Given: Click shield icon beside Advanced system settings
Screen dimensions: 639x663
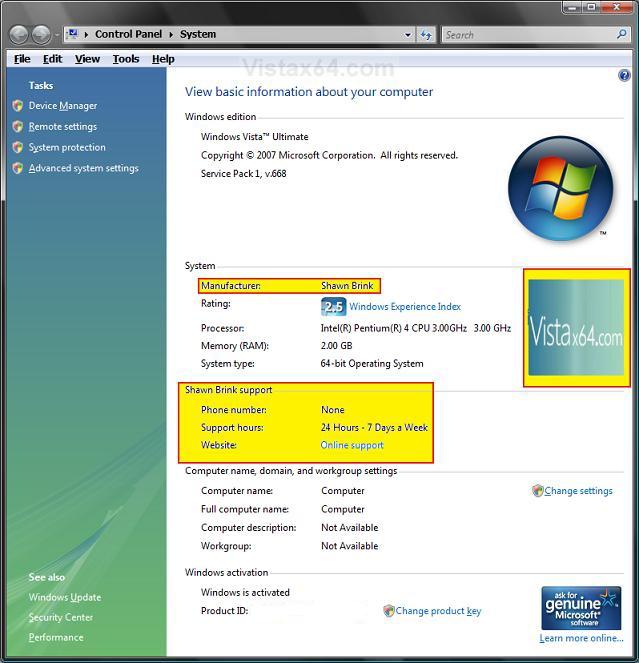Looking at the screenshot, I should [18, 168].
